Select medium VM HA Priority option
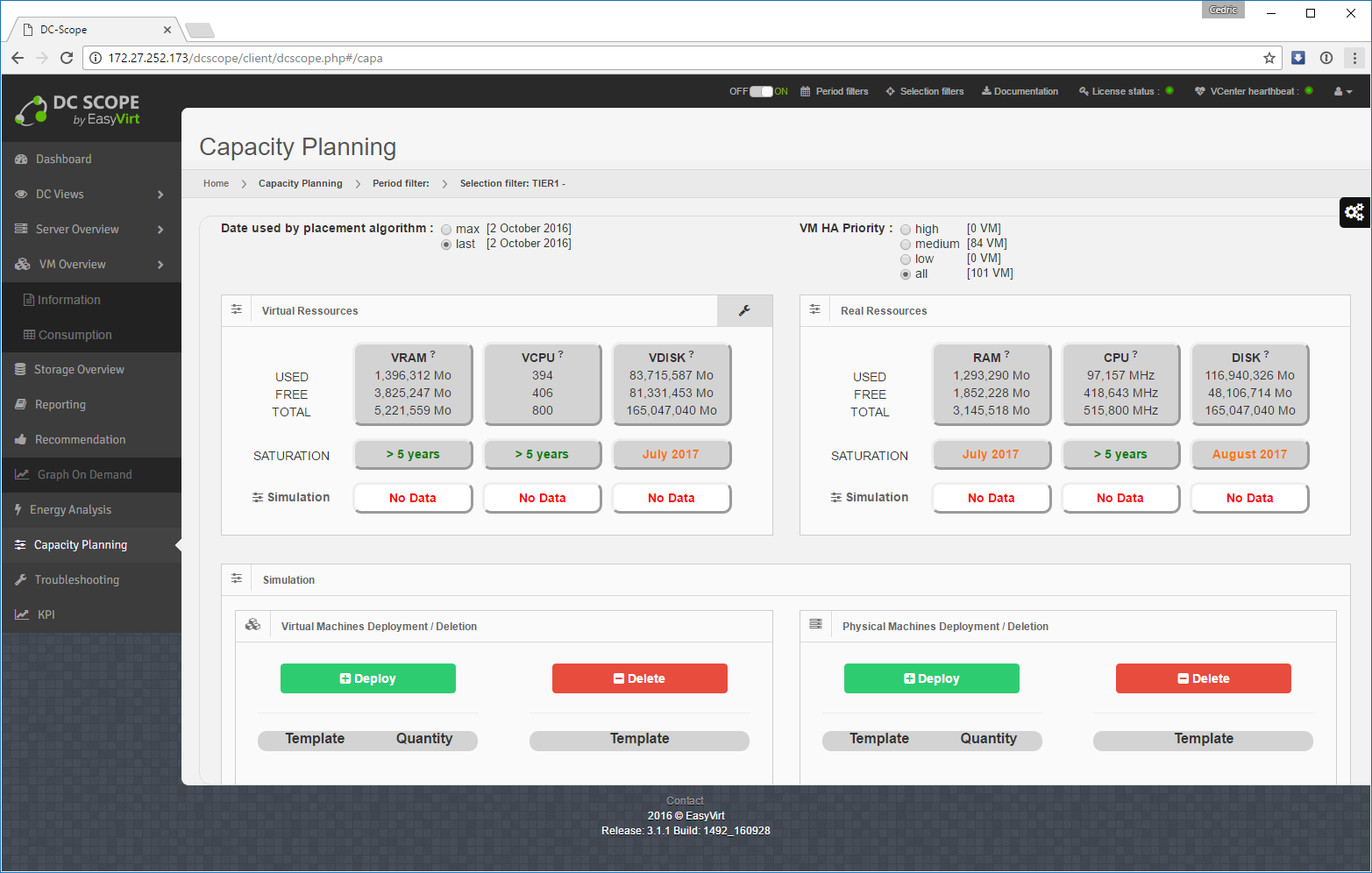Image resolution: width=1372 pixels, height=873 pixels. coord(906,245)
